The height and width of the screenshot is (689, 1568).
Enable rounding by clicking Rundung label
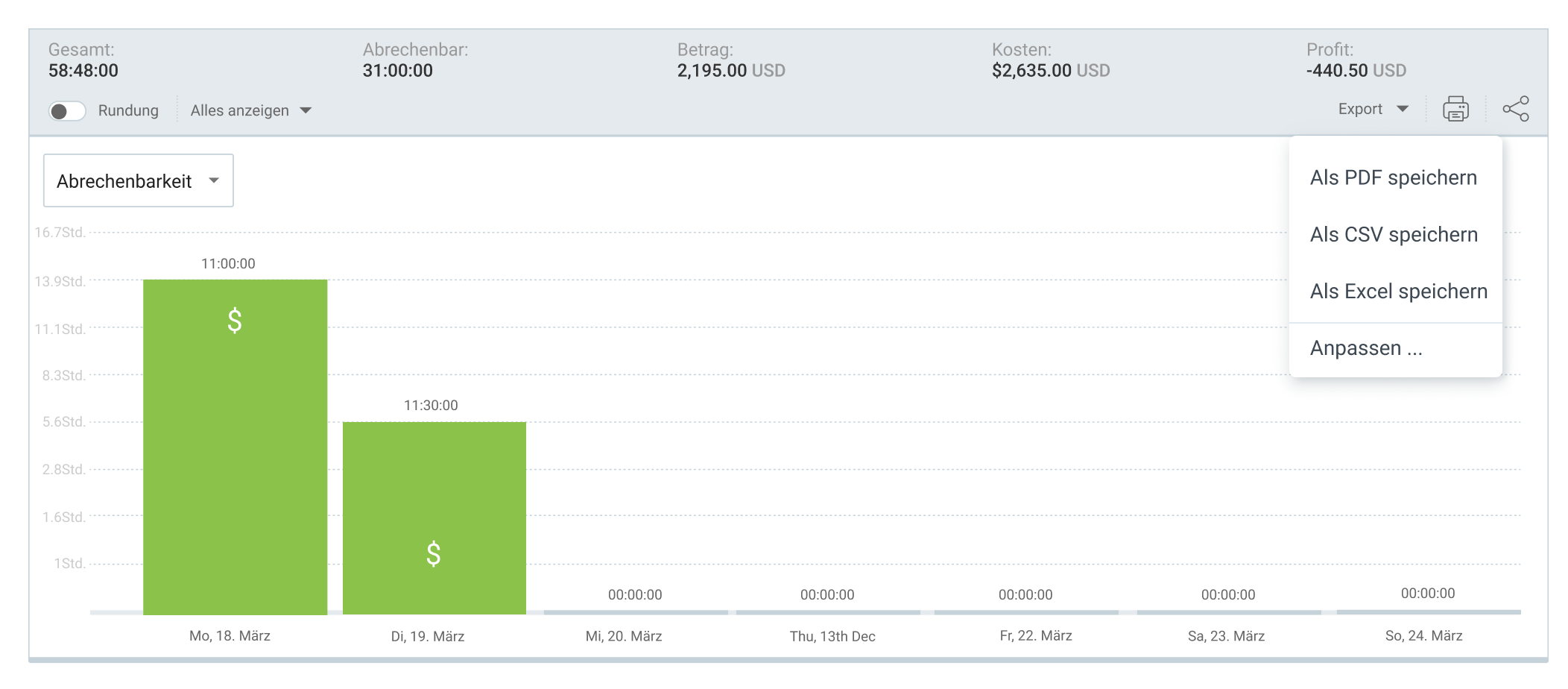pyautogui.click(x=127, y=110)
